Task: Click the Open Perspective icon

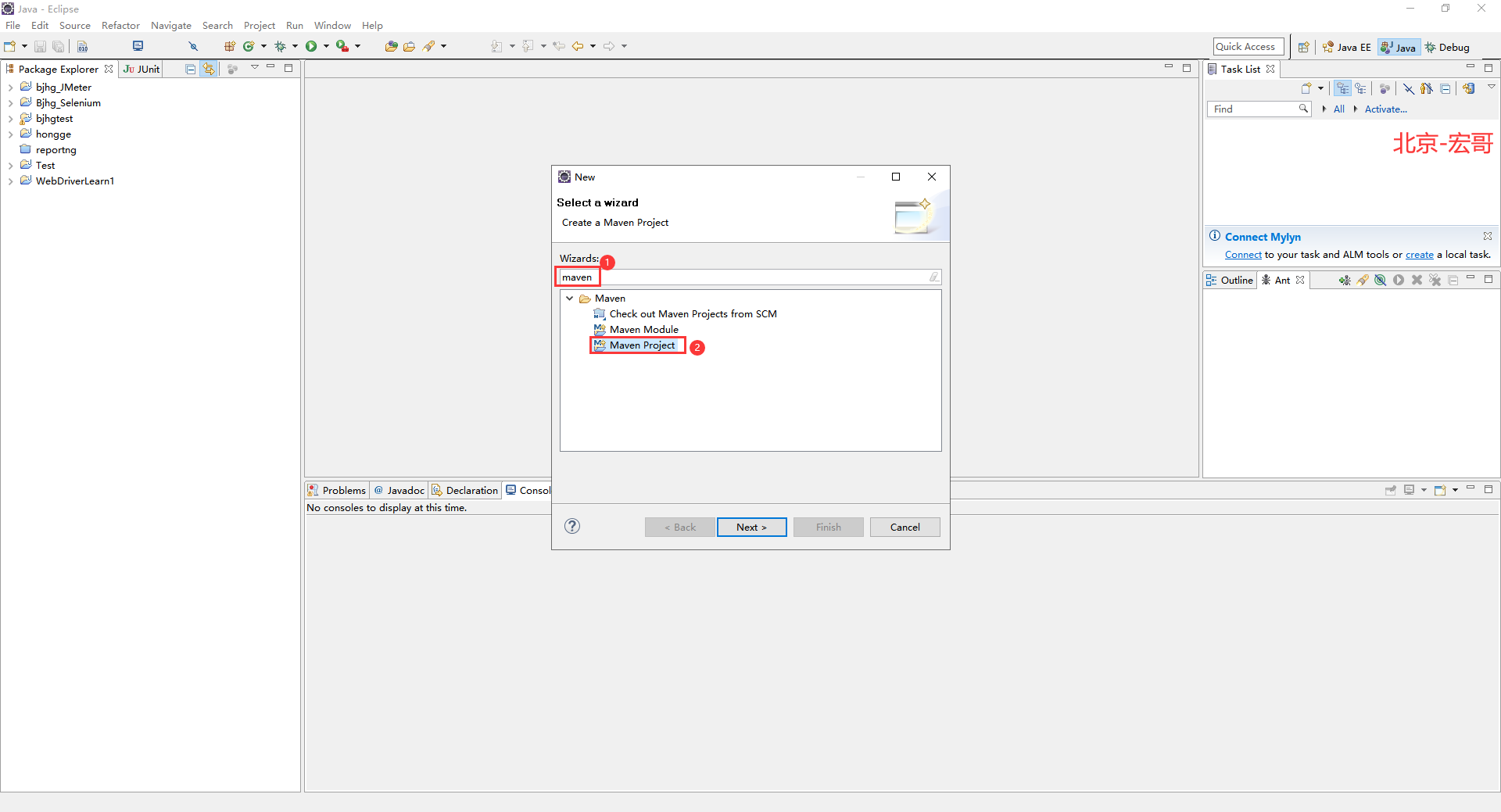Action: tap(1303, 47)
